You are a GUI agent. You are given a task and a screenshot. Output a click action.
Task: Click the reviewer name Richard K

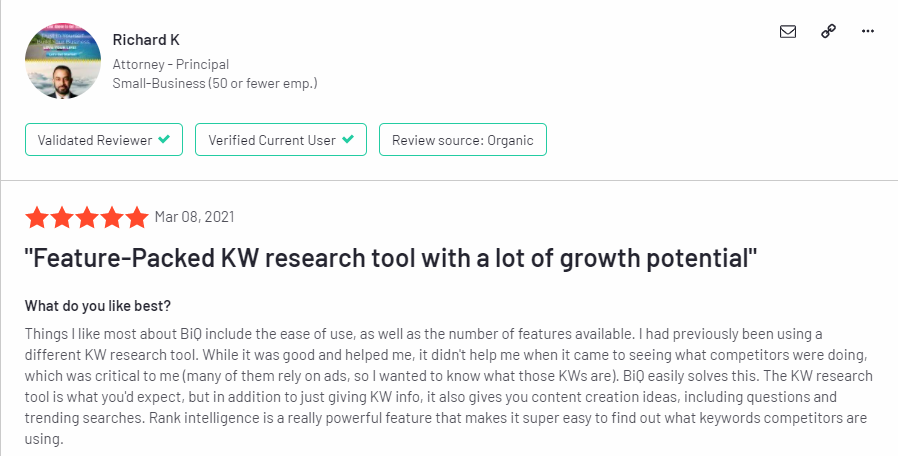coord(146,40)
